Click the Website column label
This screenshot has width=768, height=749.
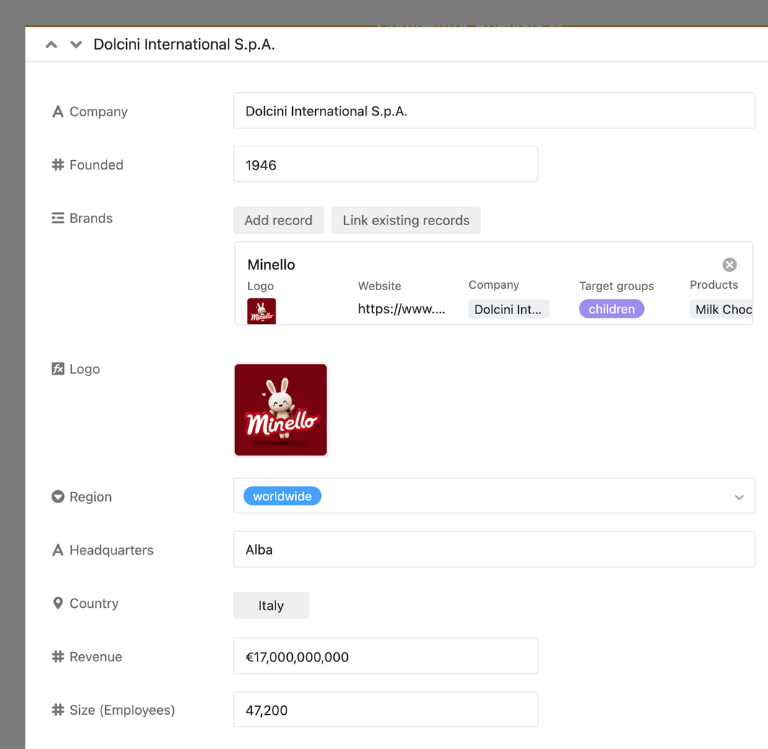[x=380, y=286]
